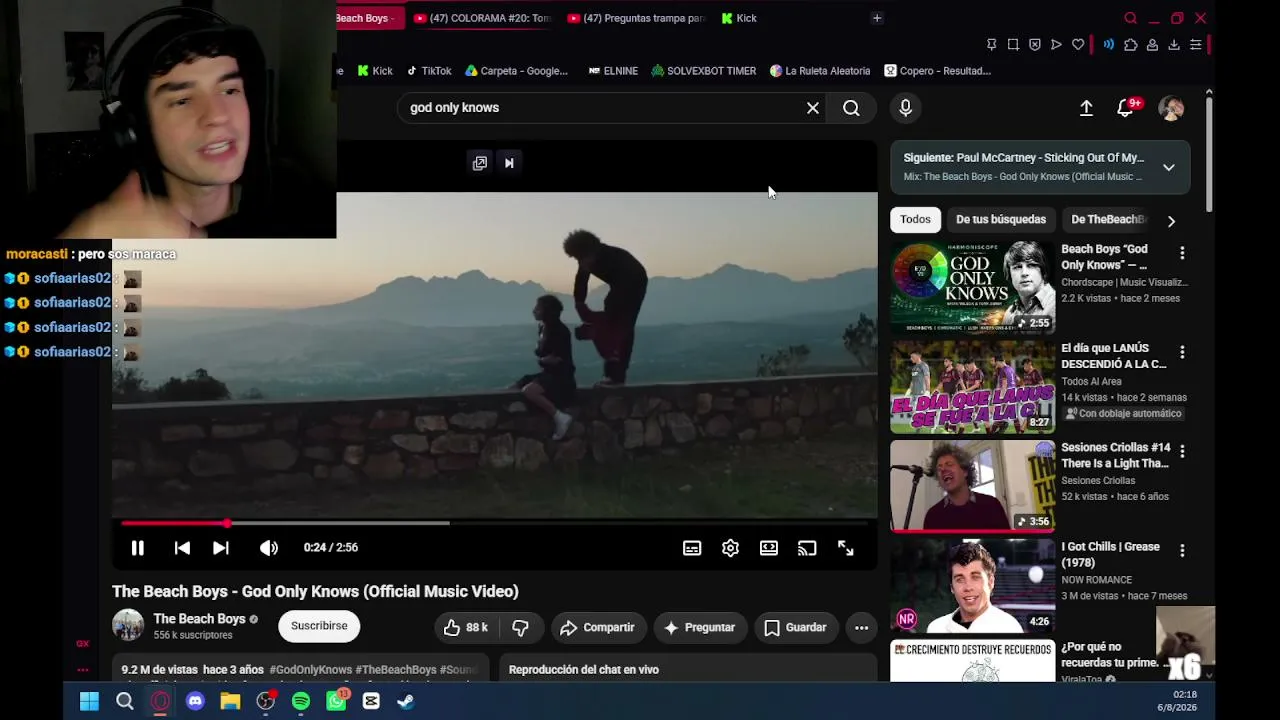Like the video (88 k)
The width and height of the screenshot is (1280, 720).
coord(466,628)
